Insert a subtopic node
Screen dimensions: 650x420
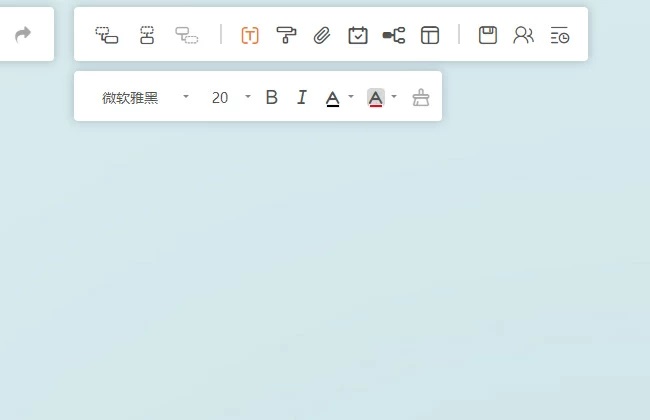pyautogui.click(x=106, y=35)
